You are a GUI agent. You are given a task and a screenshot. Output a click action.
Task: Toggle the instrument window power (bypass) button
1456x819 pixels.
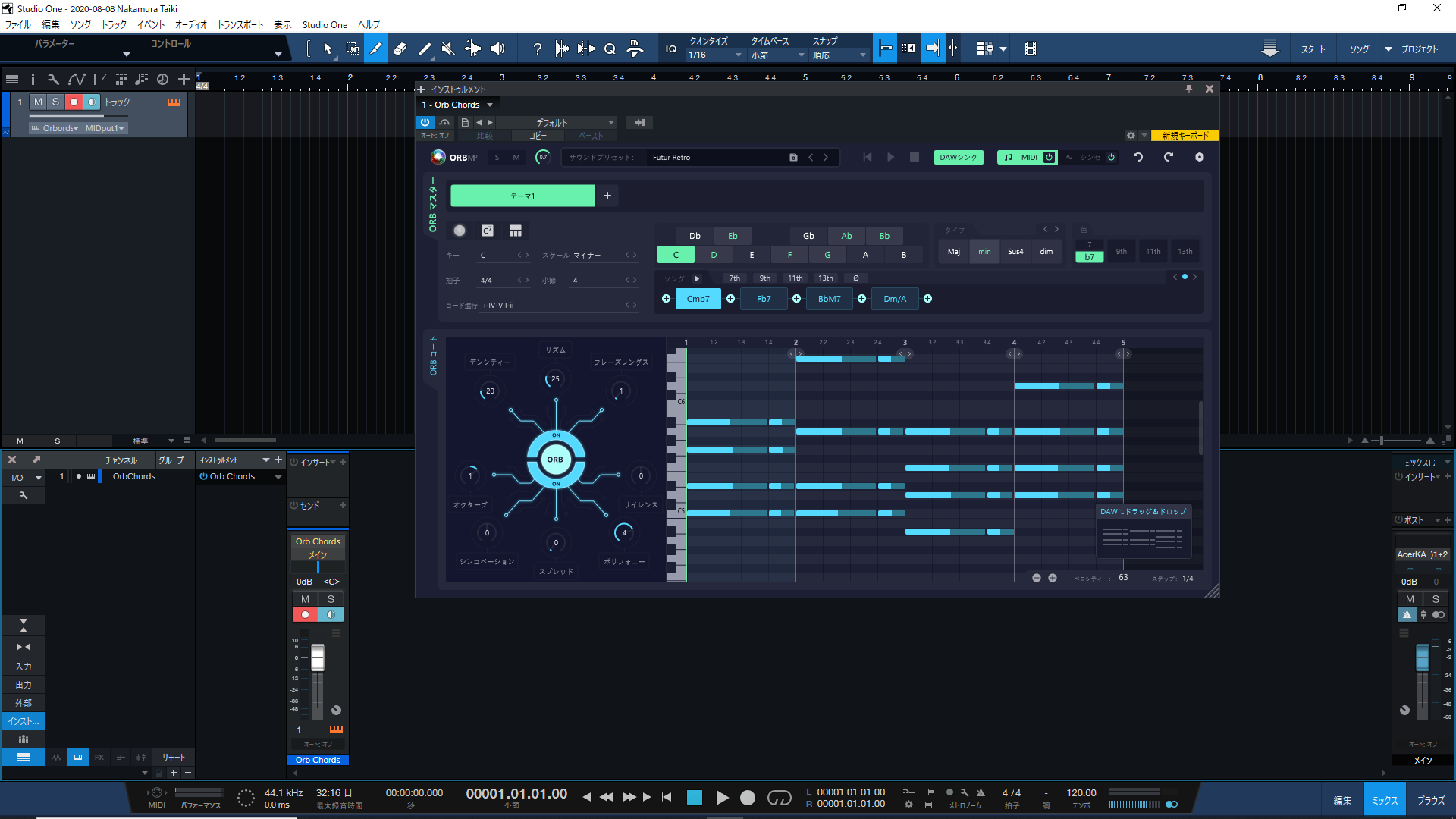pos(425,122)
